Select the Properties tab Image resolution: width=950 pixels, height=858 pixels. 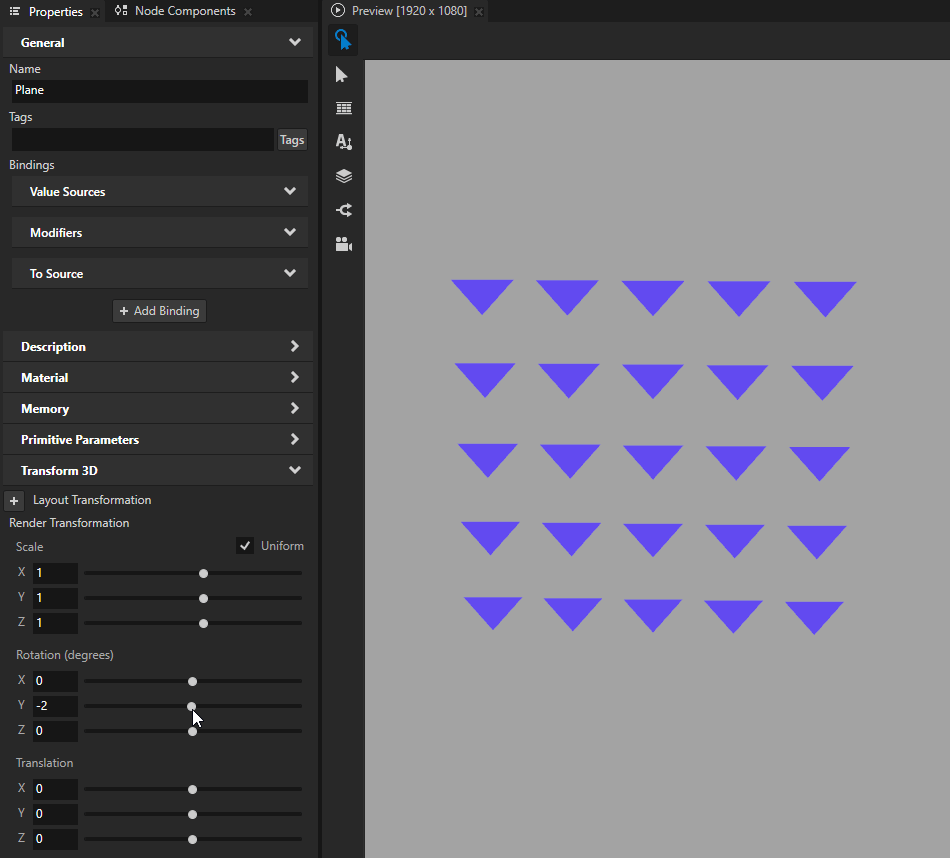click(54, 11)
